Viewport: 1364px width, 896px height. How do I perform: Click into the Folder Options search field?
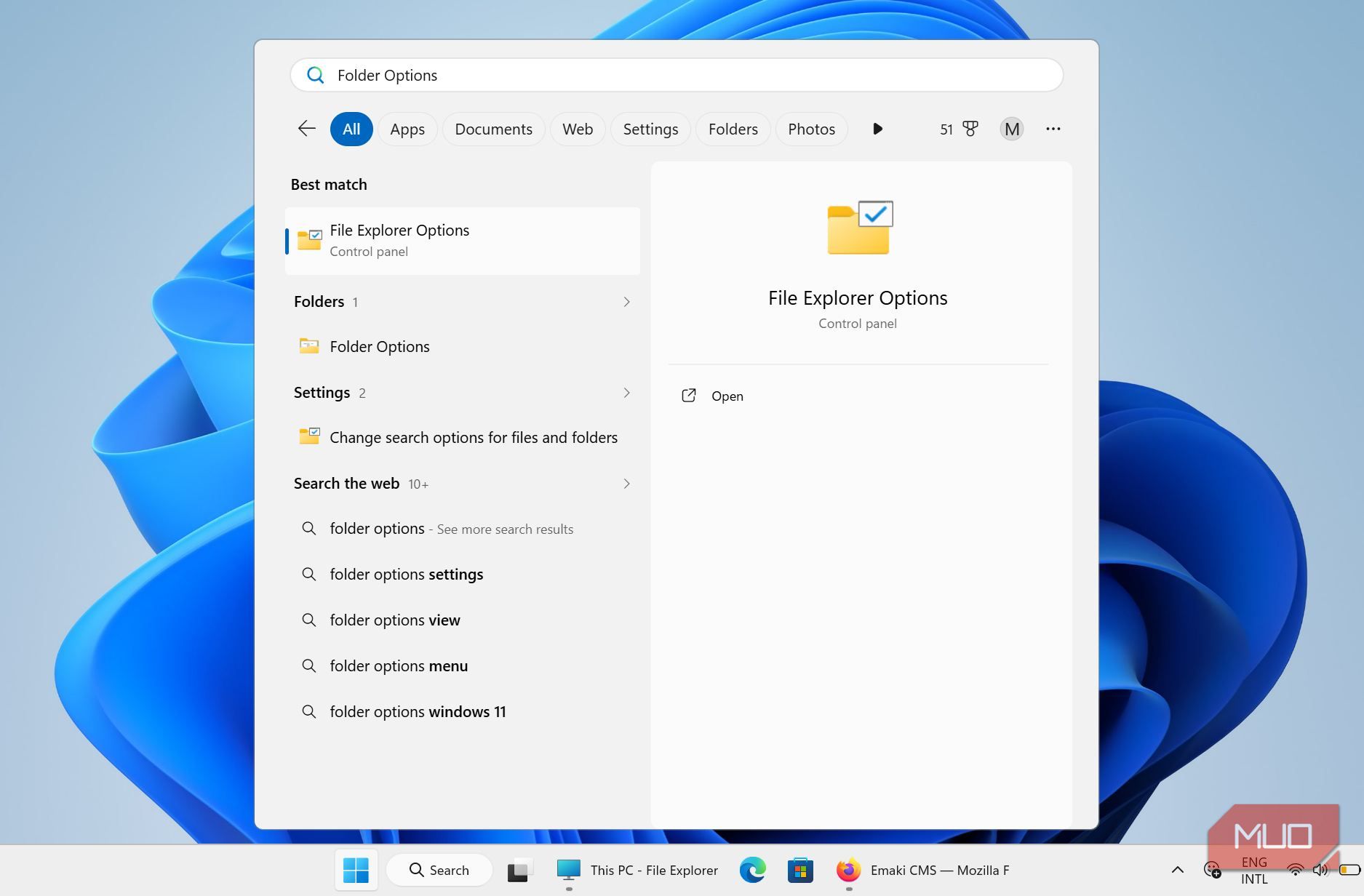[677, 75]
